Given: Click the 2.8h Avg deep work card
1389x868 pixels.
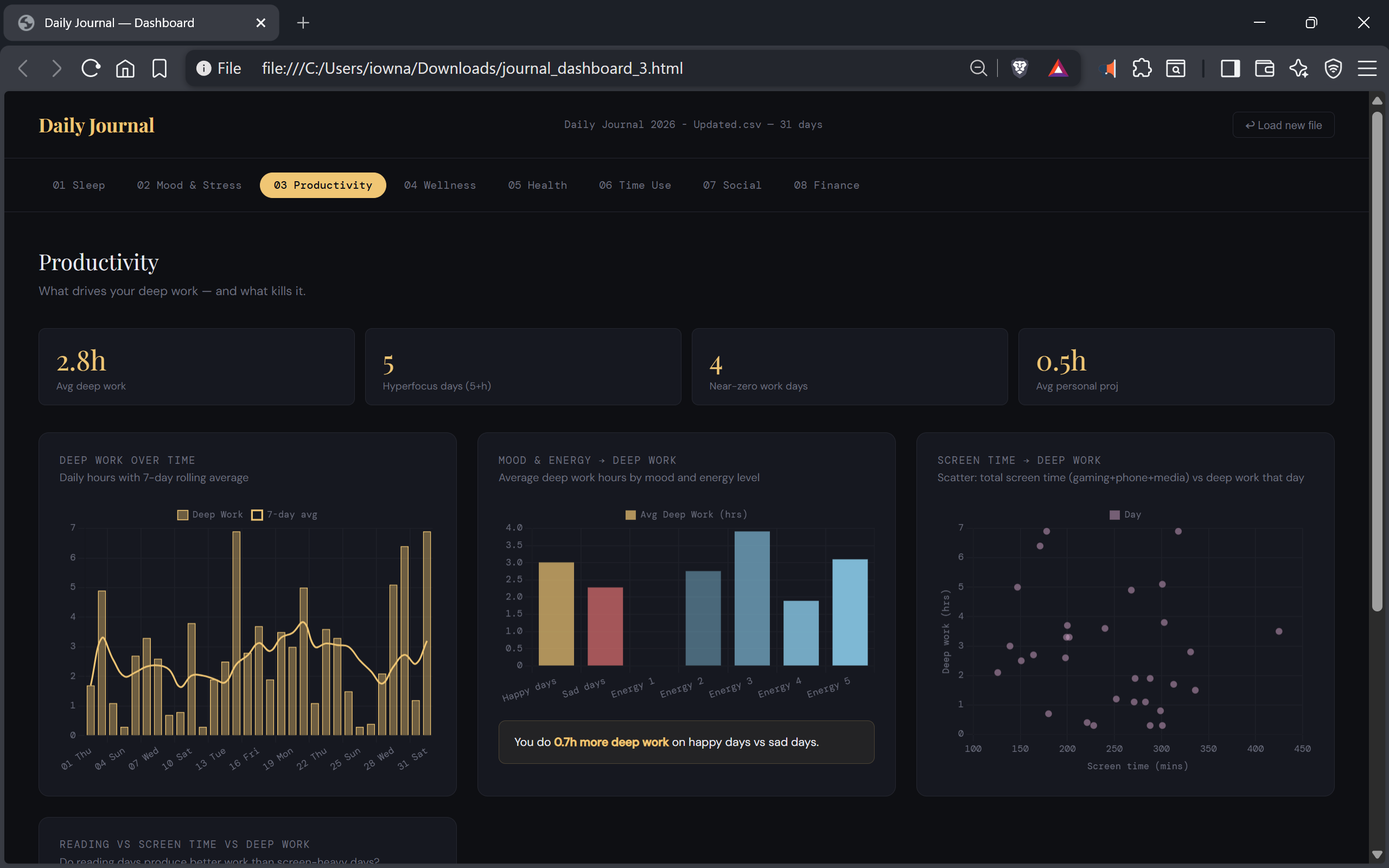Looking at the screenshot, I should (x=196, y=367).
